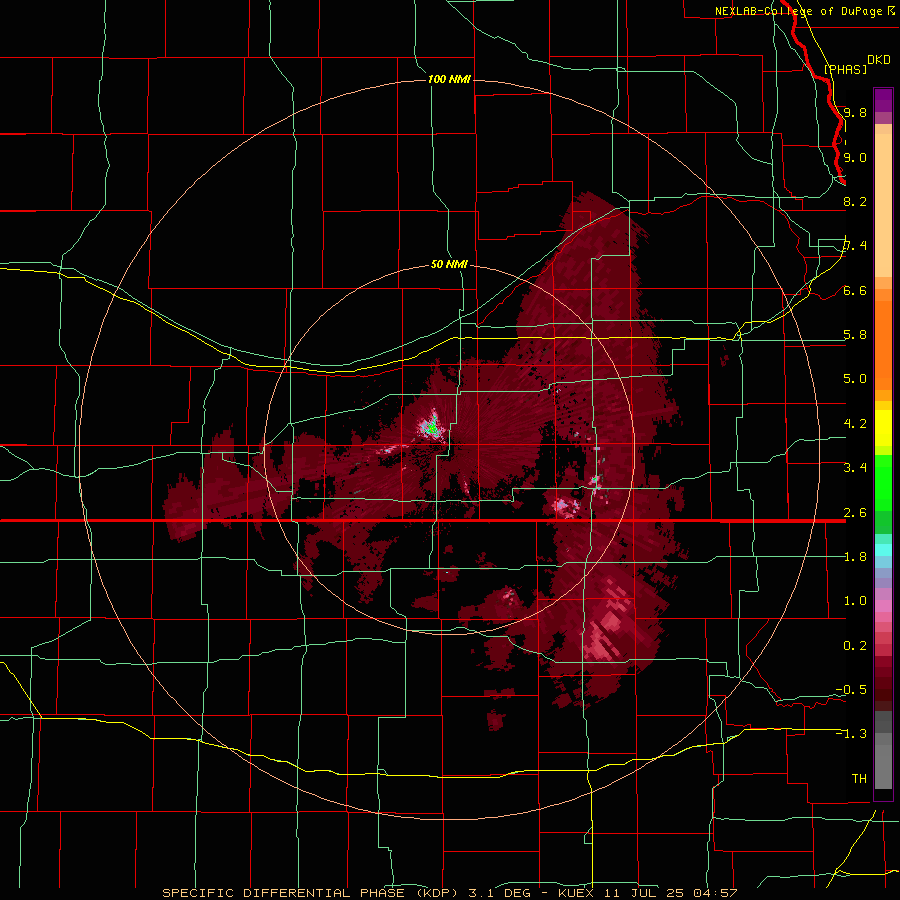This screenshot has height=900, width=900.
Task: Click the 0.2 value on the scale
Action: (x=855, y=645)
